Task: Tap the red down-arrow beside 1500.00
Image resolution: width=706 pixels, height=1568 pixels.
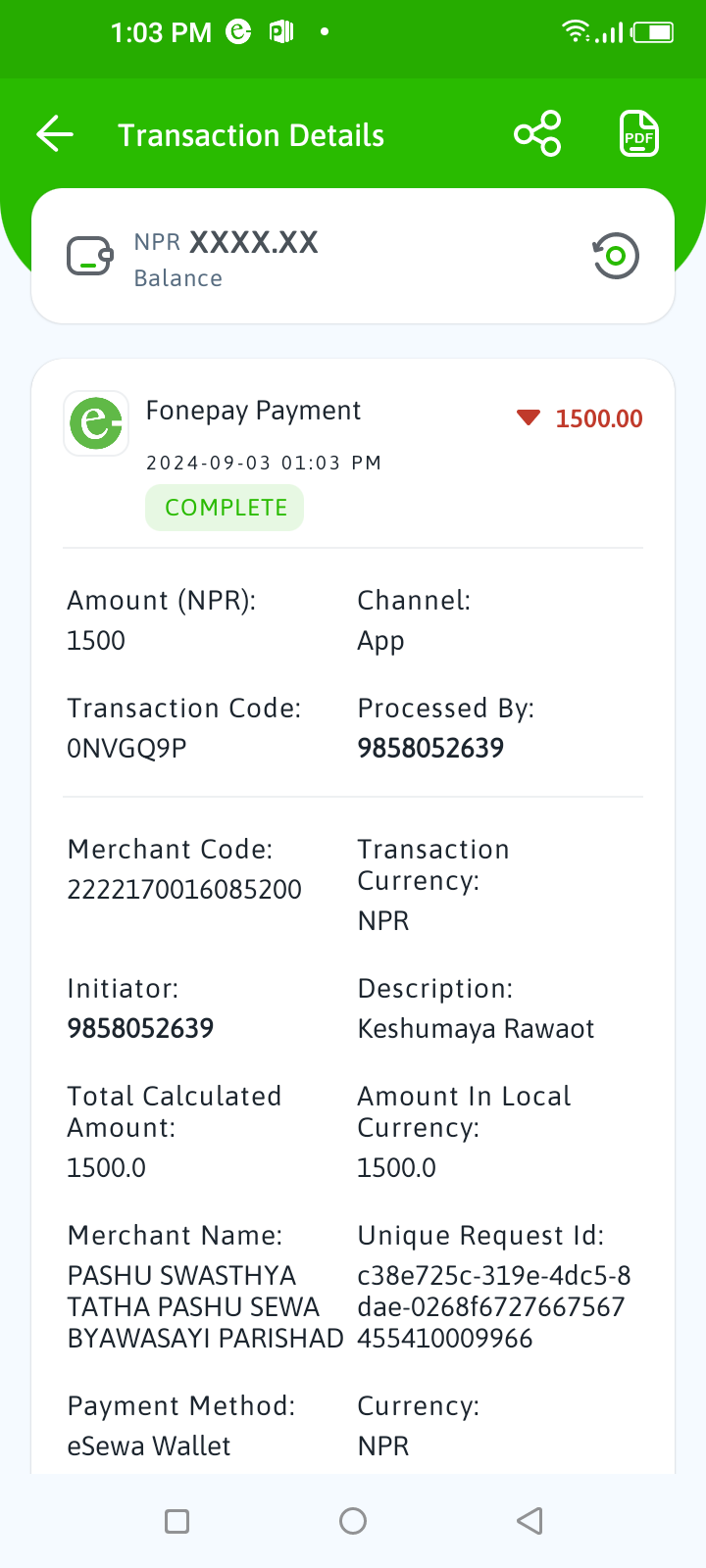Action: click(529, 418)
